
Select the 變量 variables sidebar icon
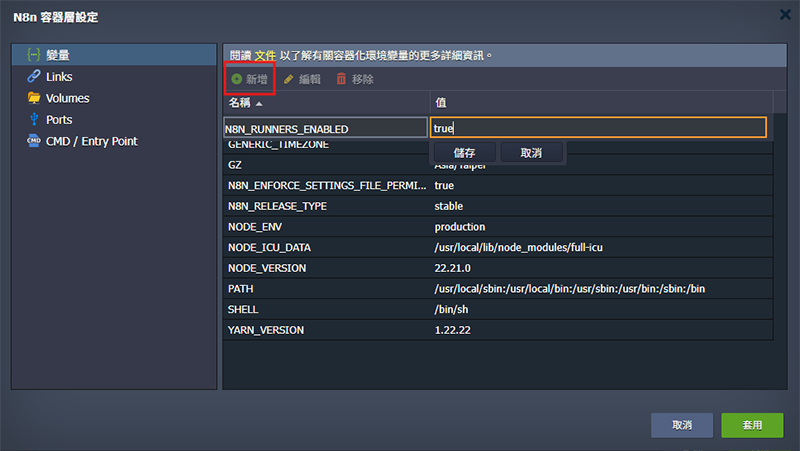point(34,55)
